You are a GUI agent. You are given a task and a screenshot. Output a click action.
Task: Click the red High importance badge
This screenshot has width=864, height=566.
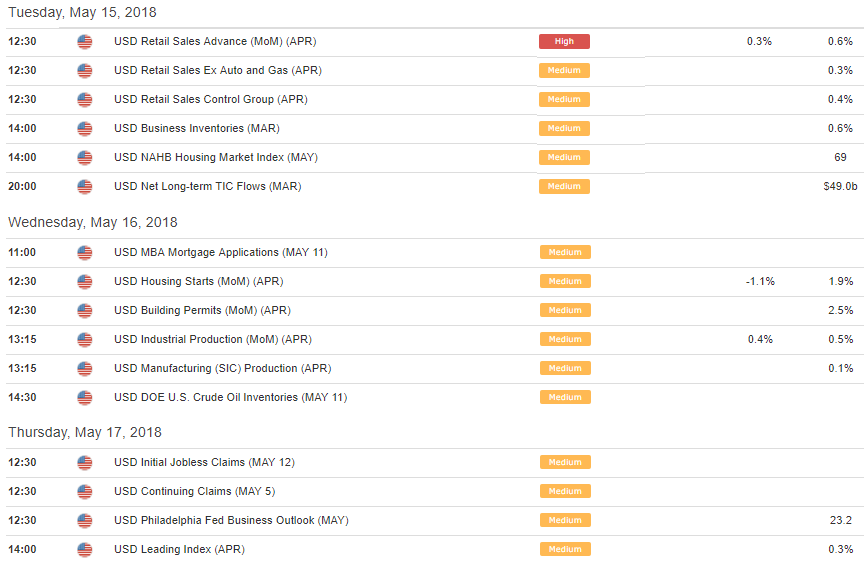pos(564,42)
